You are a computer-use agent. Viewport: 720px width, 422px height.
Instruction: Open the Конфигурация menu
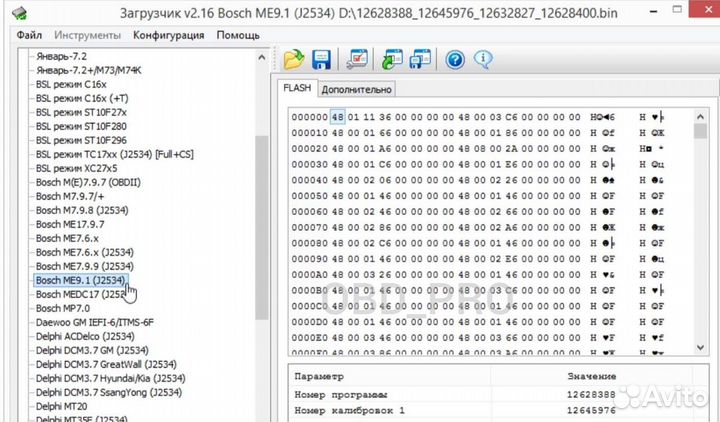(169, 35)
